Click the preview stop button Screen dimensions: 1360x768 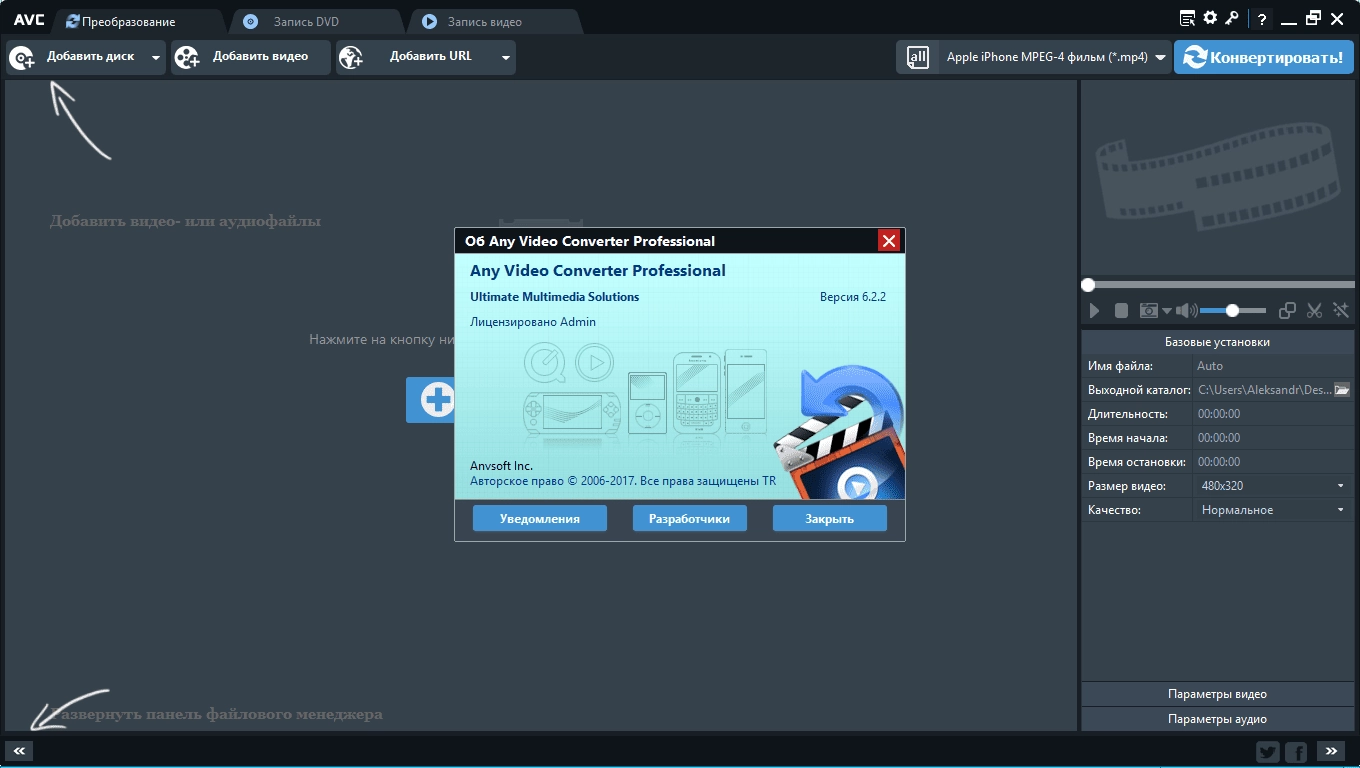[x=1121, y=311]
